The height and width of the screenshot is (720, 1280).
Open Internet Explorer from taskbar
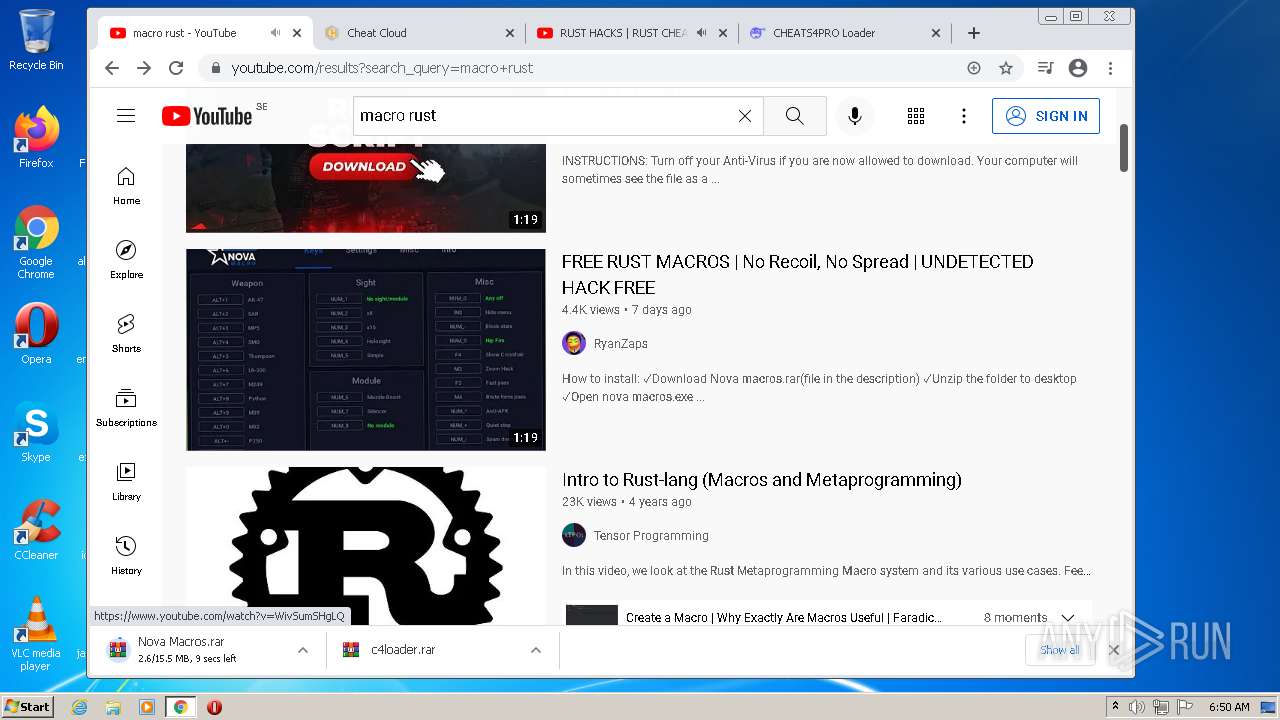(x=80, y=707)
